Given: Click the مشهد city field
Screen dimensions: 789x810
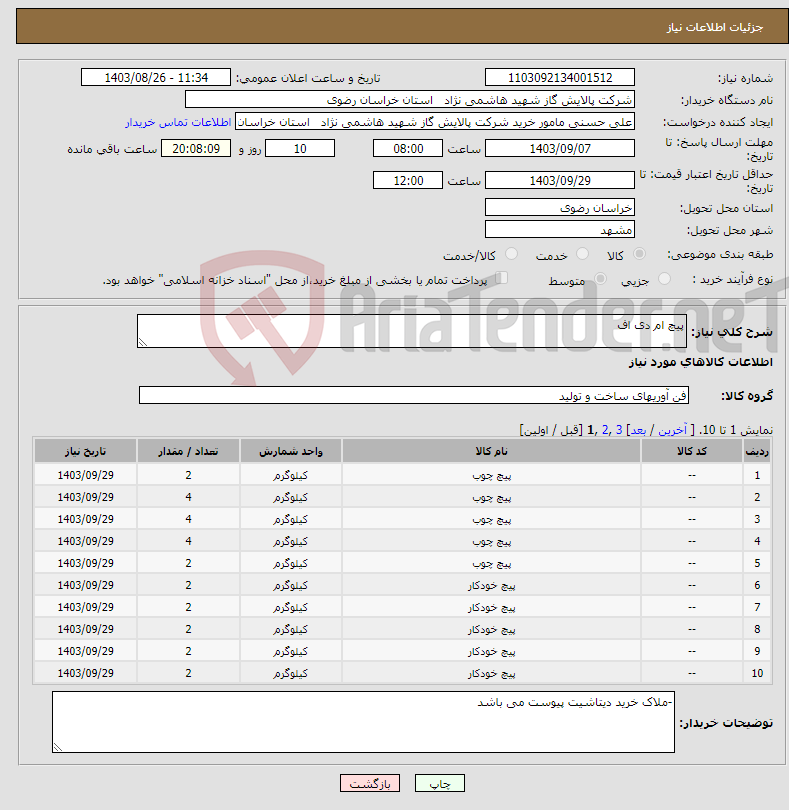Looking at the screenshot, I should click(560, 229).
